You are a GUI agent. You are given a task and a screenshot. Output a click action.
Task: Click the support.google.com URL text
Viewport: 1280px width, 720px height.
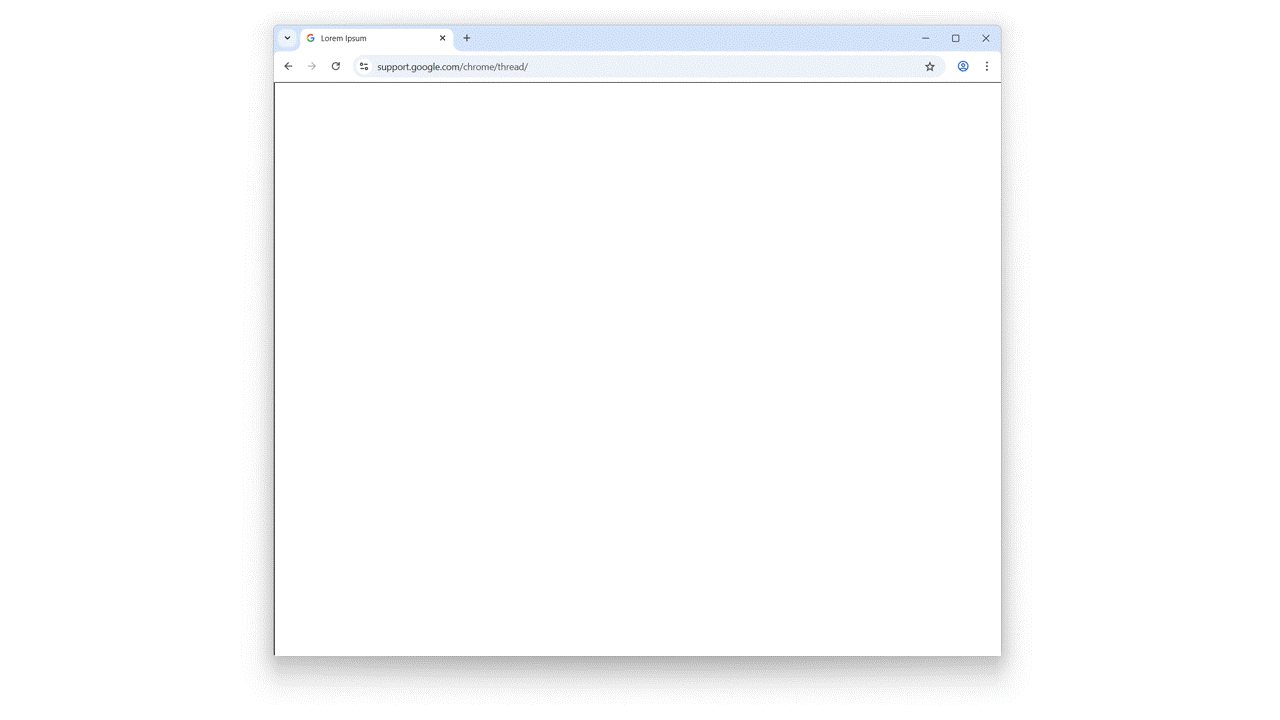[x=452, y=66]
